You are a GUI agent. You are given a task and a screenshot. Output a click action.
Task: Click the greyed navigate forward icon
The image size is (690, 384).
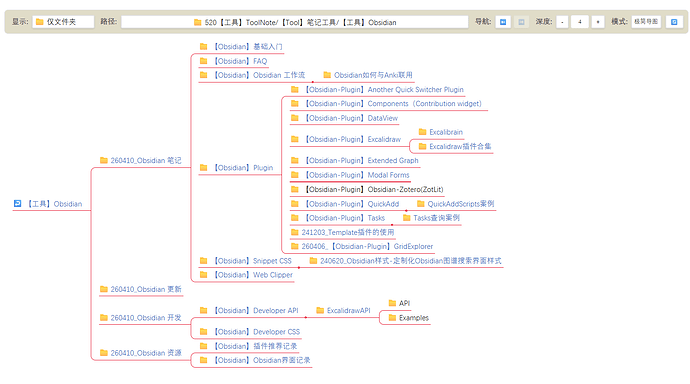521,22
